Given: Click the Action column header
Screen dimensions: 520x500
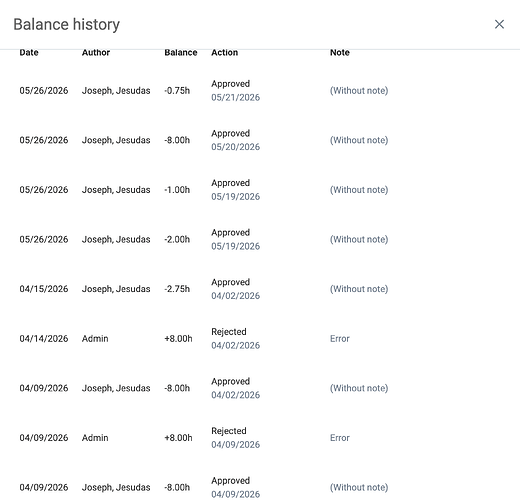Looking at the screenshot, I should (x=224, y=52).
